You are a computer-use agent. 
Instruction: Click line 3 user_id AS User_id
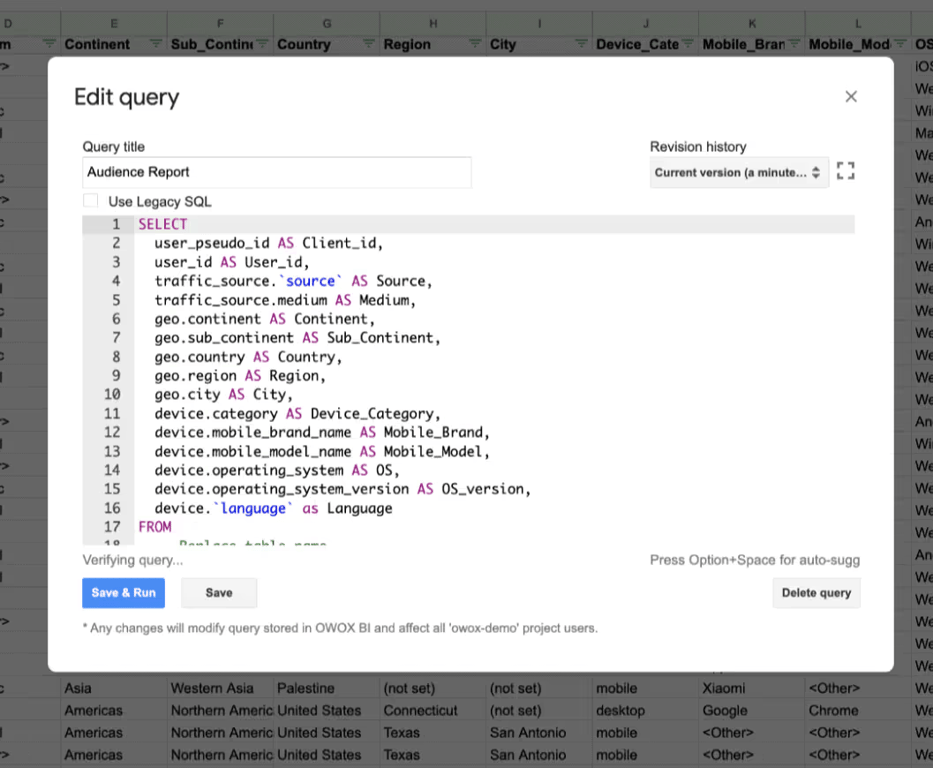pyautogui.click(x=232, y=262)
